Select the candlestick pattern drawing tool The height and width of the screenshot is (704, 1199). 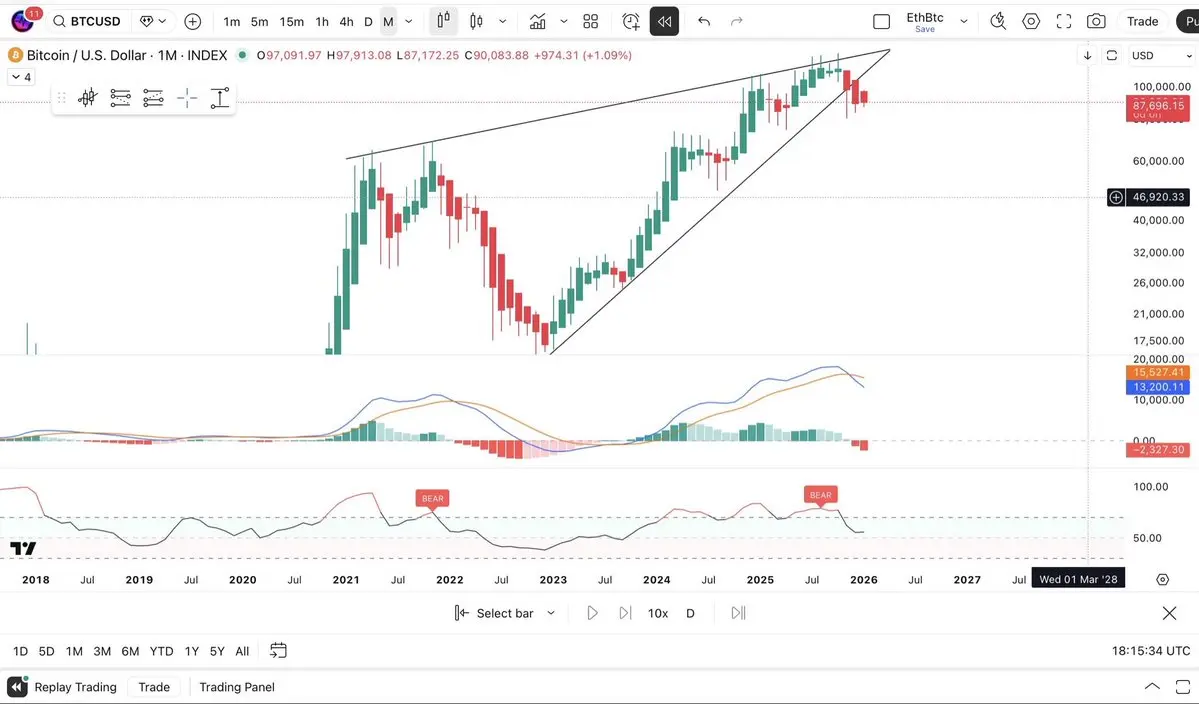tap(88, 98)
